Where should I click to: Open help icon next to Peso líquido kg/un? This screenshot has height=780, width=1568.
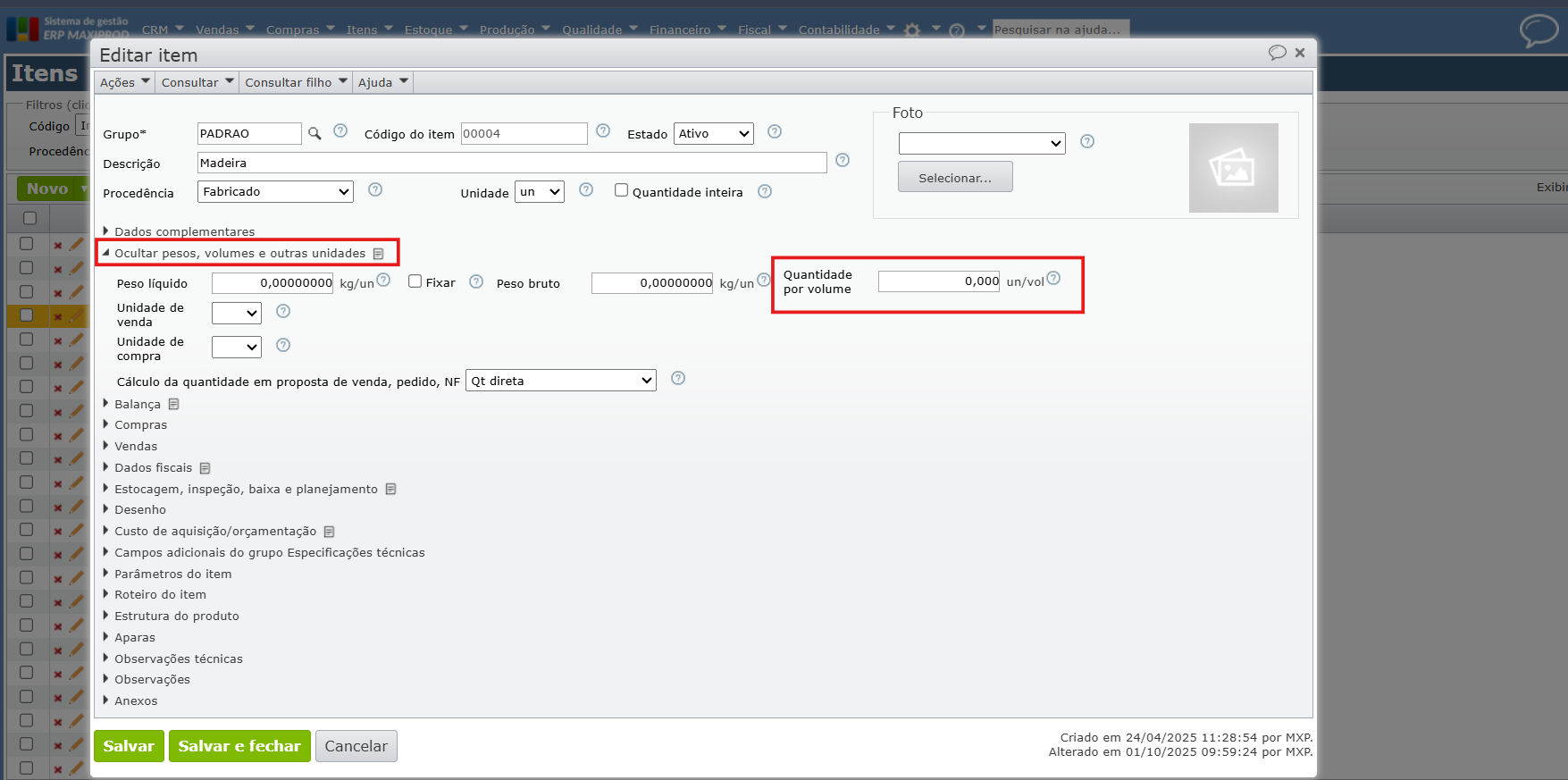tap(383, 280)
